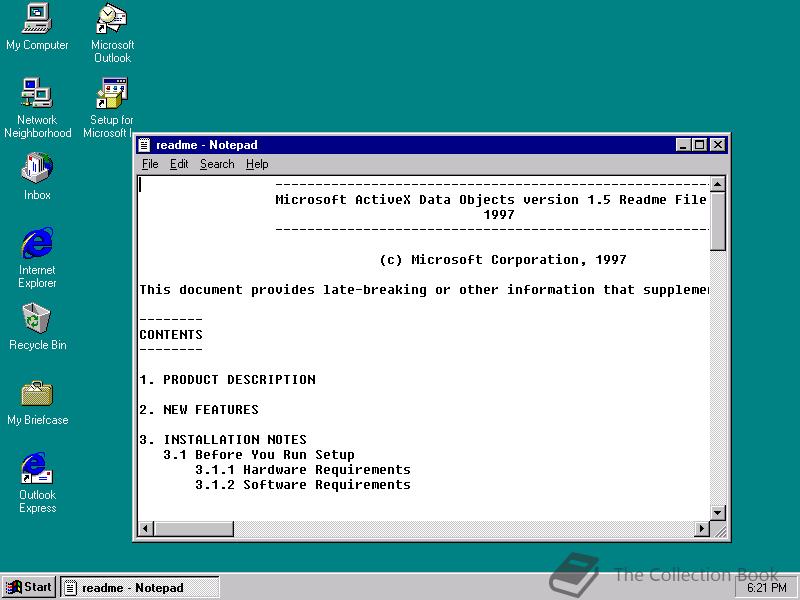Click the '2. NEW FEATURES' line

coord(199,410)
